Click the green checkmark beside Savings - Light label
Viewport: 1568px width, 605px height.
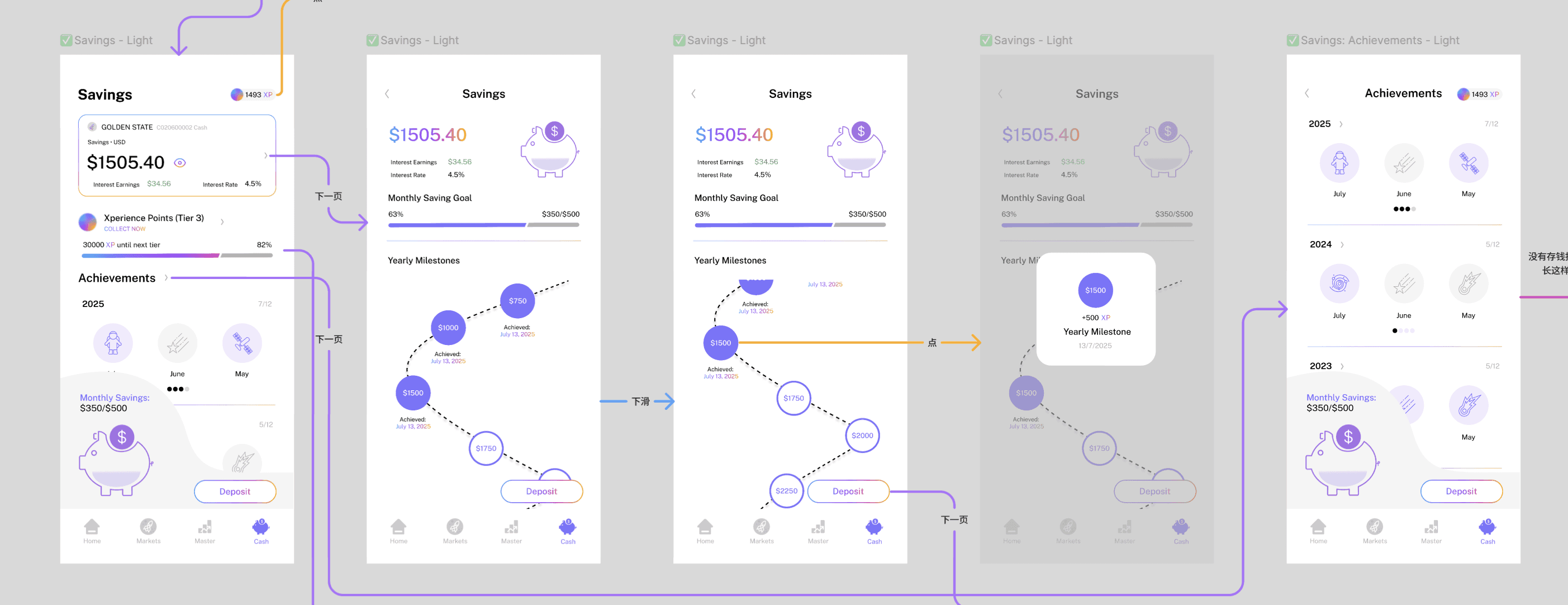tap(66, 40)
